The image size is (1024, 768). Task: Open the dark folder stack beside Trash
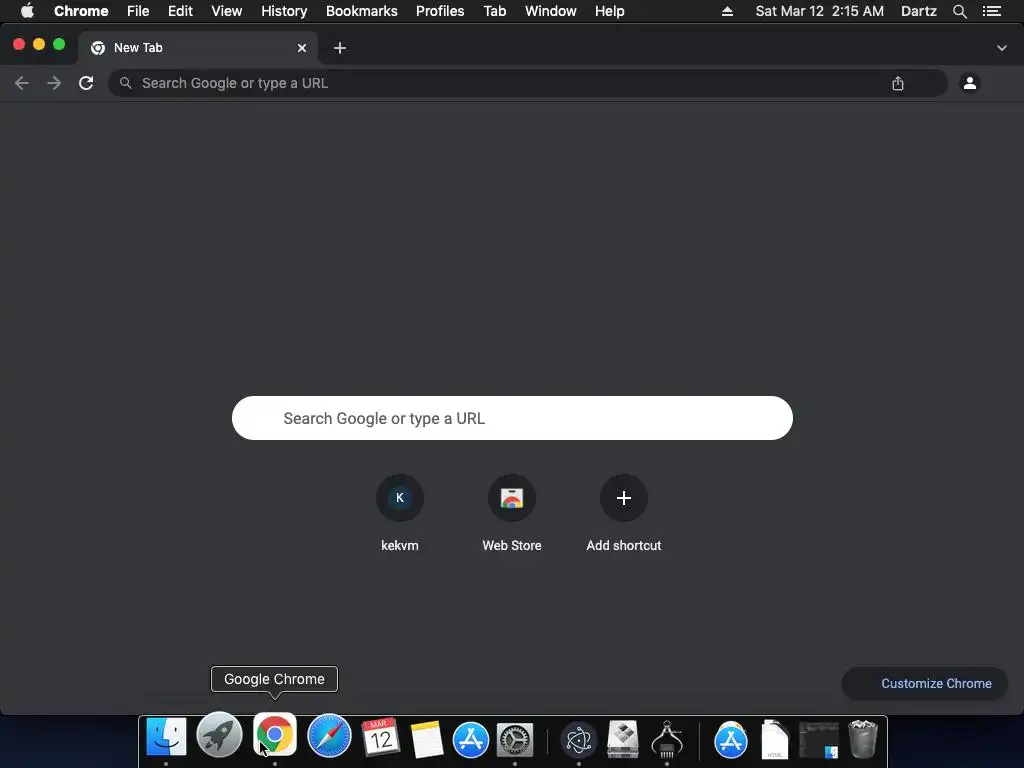click(818, 740)
